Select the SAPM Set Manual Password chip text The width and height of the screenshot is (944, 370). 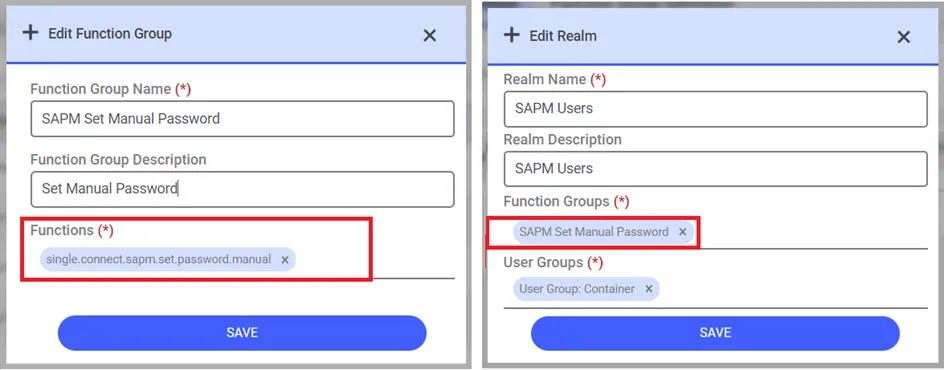point(594,232)
